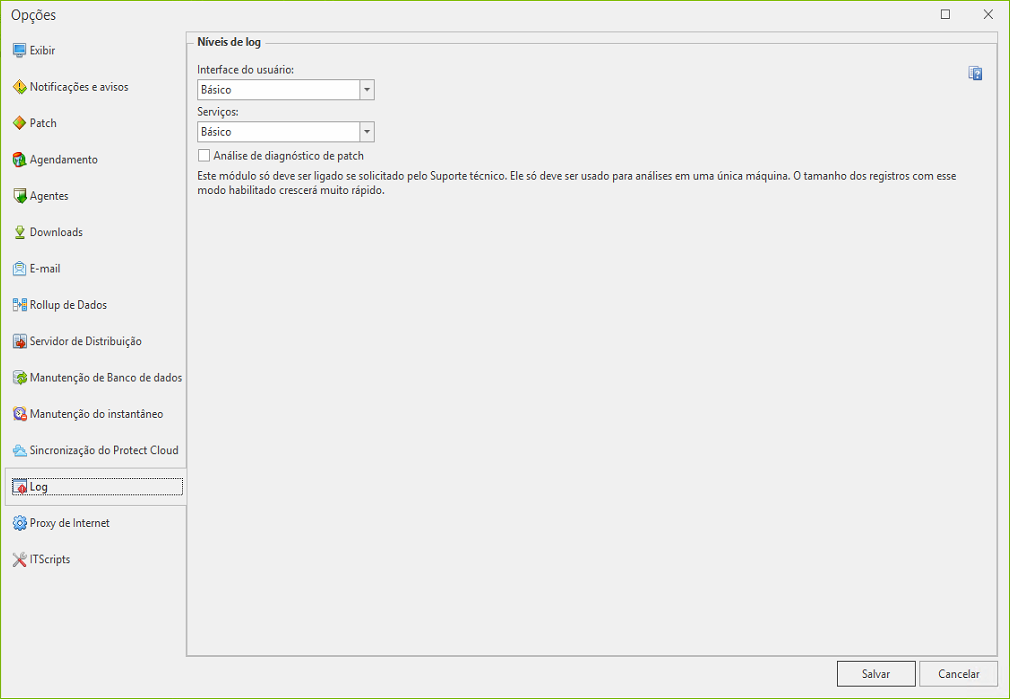Click the Rollup de Dados icon

19,305
